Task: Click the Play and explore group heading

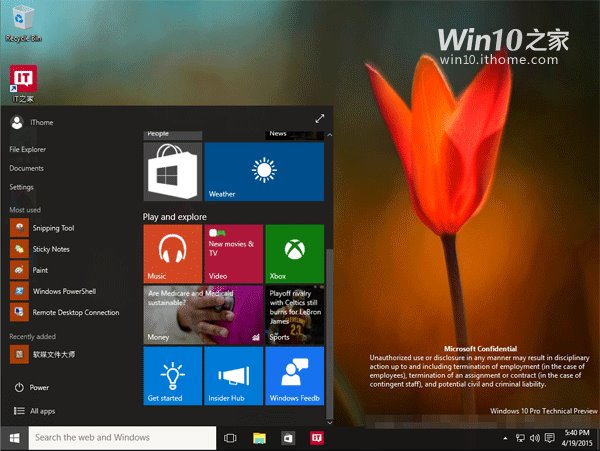Action: tap(174, 217)
